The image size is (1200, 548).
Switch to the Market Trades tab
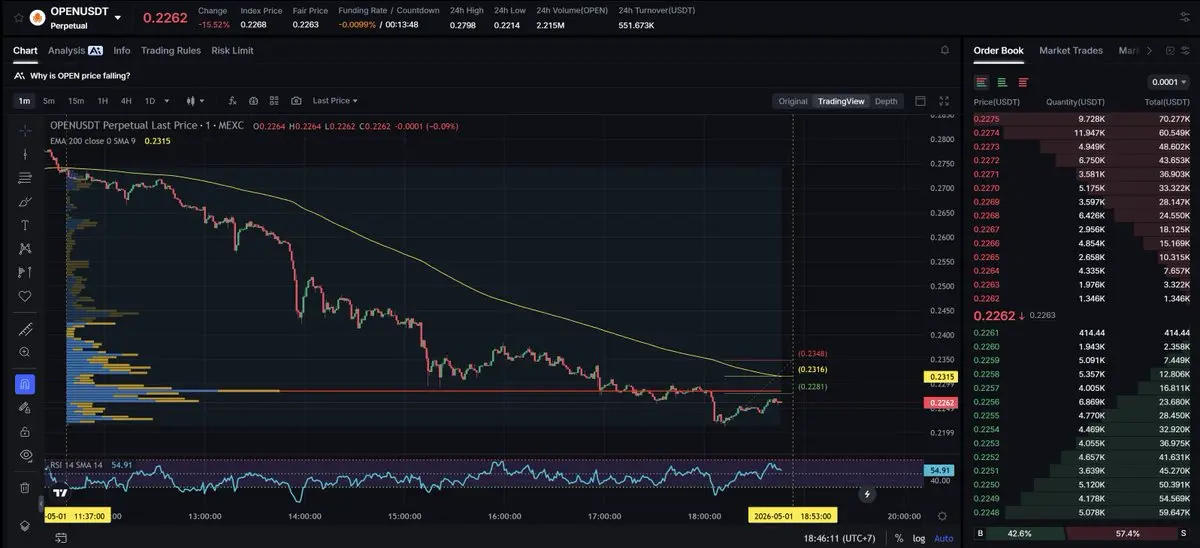(x=1071, y=50)
